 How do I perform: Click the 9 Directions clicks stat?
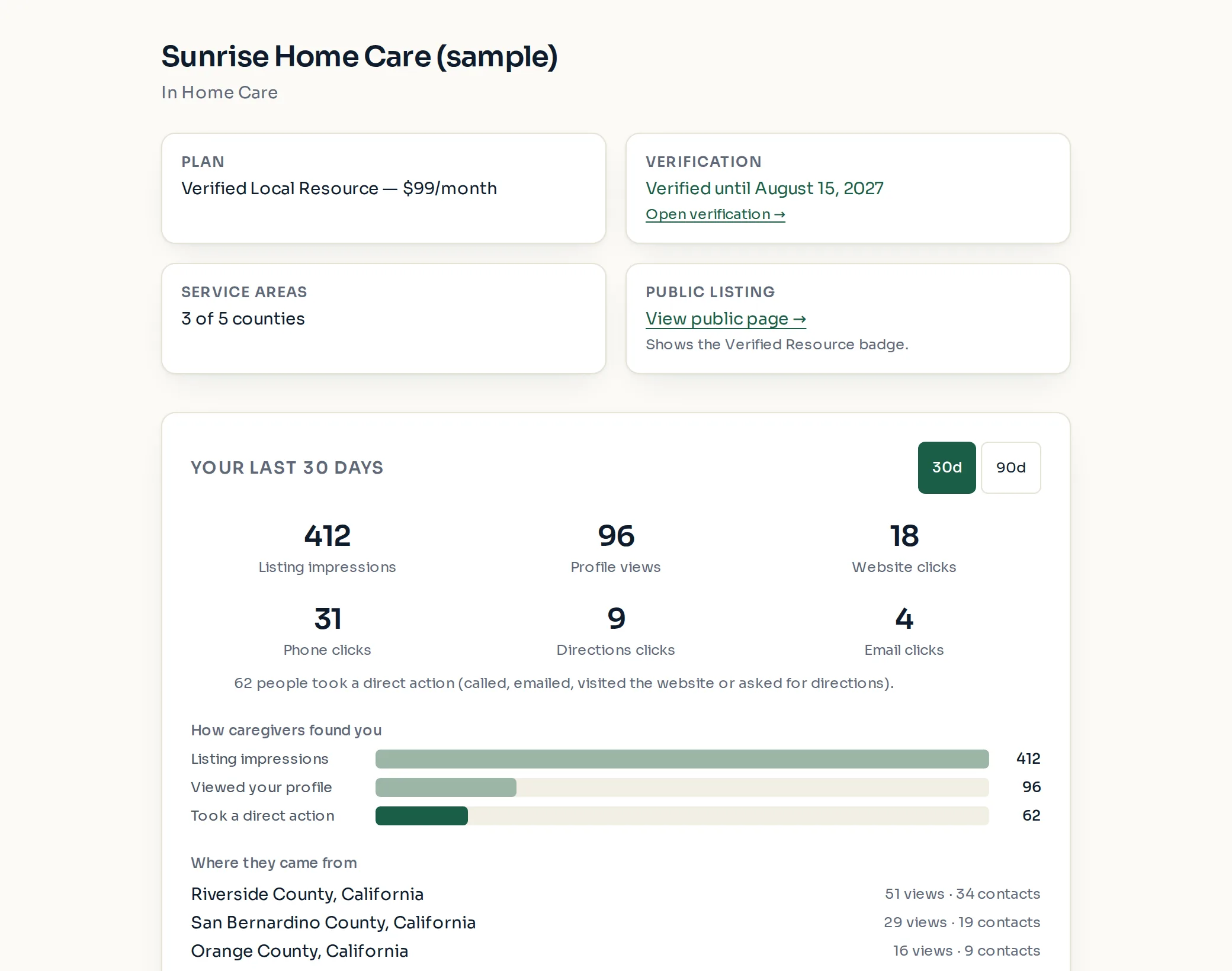point(615,631)
